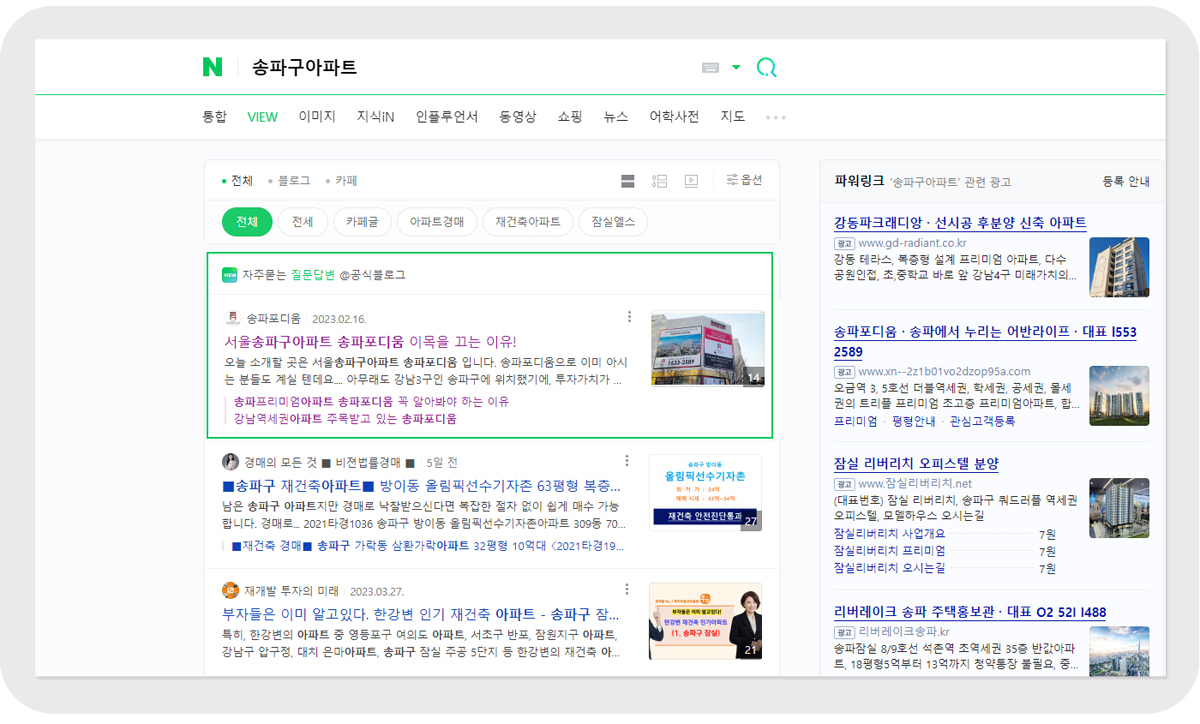Viewport: 1200px width, 724px height.
Task: Open the 한강변 인기 재건축 아파트 thumbnail
Action: [705, 621]
